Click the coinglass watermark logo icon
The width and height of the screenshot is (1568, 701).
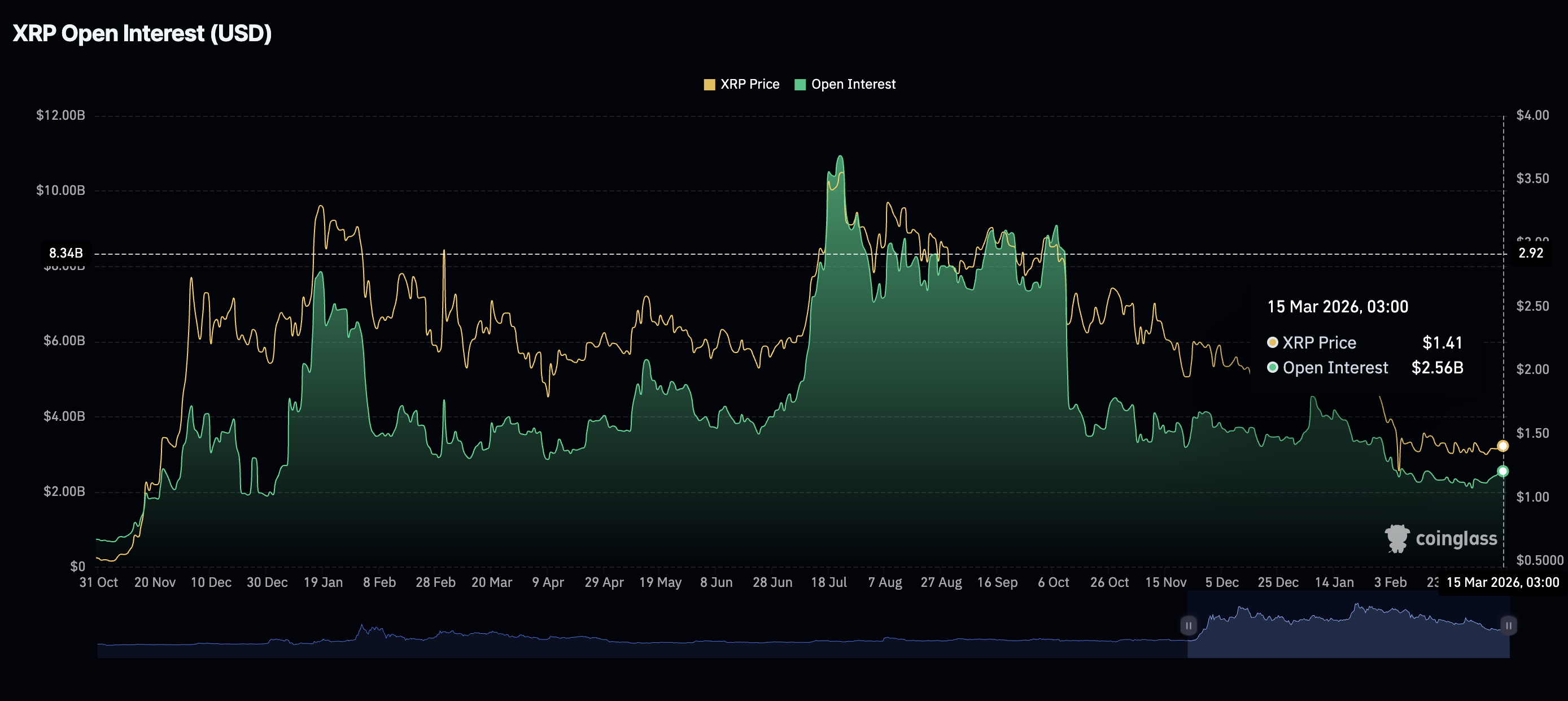[x=1396, y=538]
